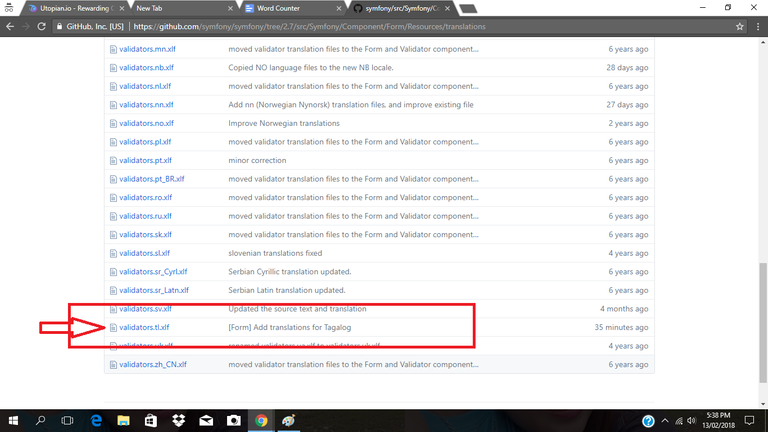Open validators.mn.xlf file
The height and width of the screenshot is (432, 768).
tap(147, 49)
